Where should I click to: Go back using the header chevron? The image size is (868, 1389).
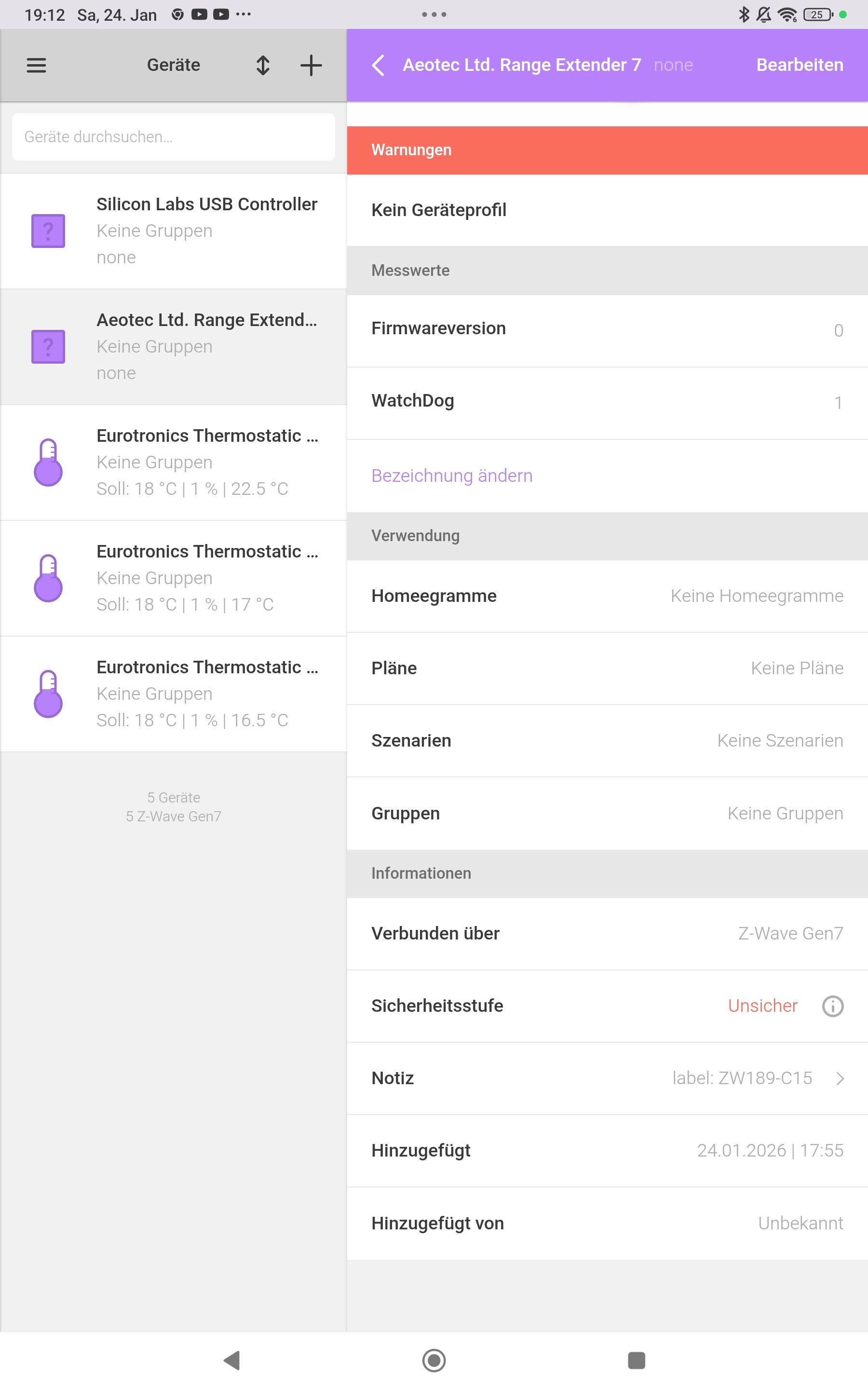(379, 65)
